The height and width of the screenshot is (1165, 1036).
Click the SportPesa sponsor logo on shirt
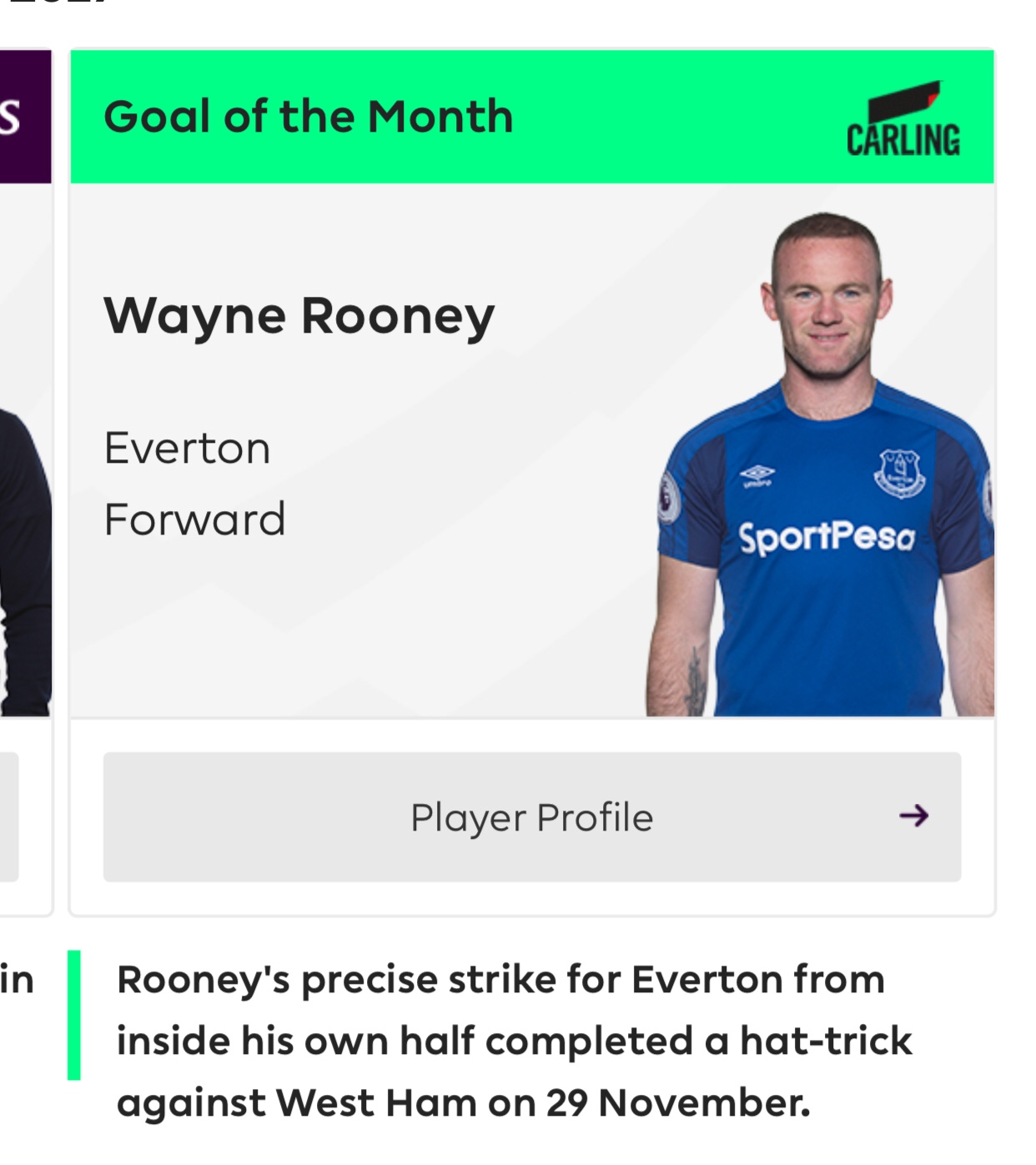click(827, 537)
